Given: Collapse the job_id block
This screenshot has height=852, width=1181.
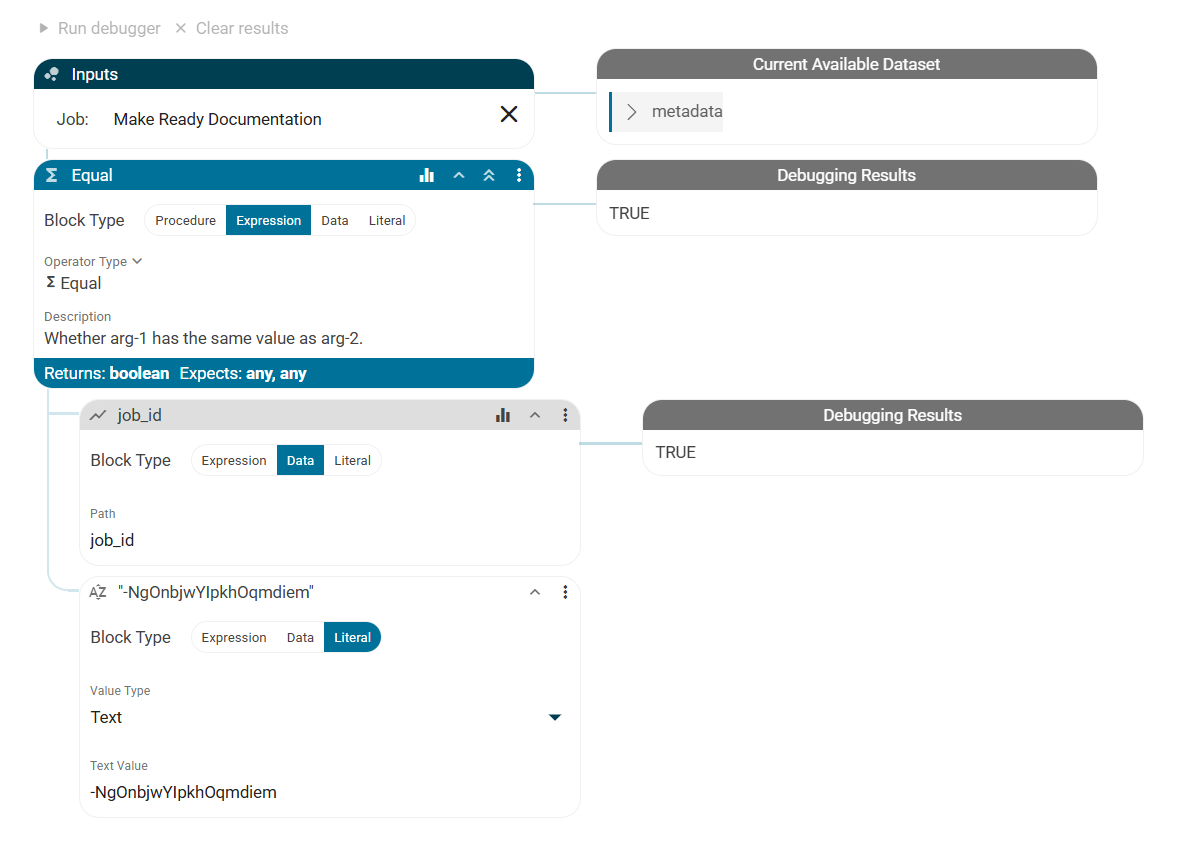Looking at the screenshot, I should click(535, 415).
